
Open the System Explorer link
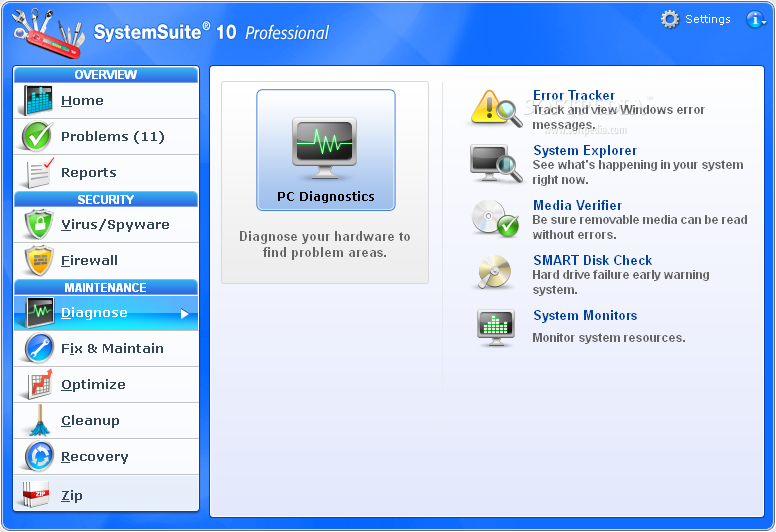585,150
